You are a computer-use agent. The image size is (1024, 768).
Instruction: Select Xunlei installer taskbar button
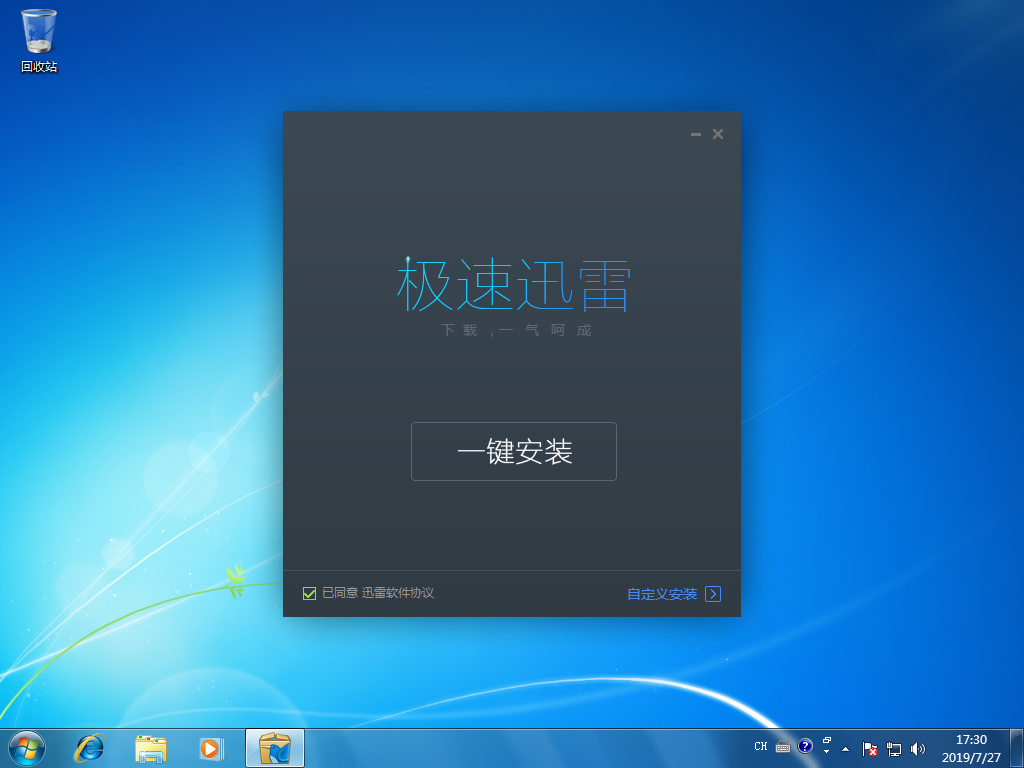pyautogui.click(x=275, y=747)
